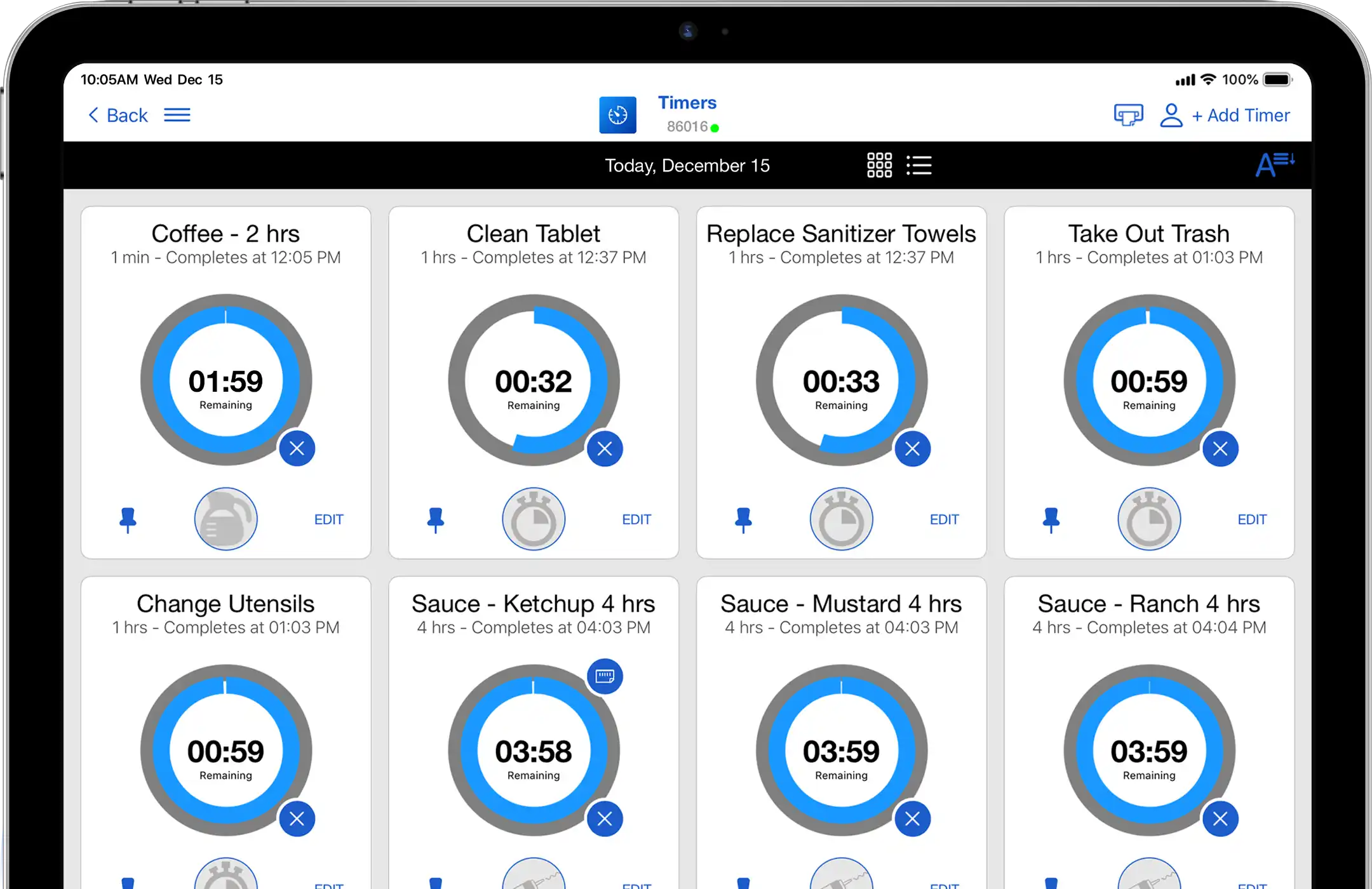Tap the coffee pot timer icon
This screenshot has width=1372, height=889.
[x=225, y=519]
